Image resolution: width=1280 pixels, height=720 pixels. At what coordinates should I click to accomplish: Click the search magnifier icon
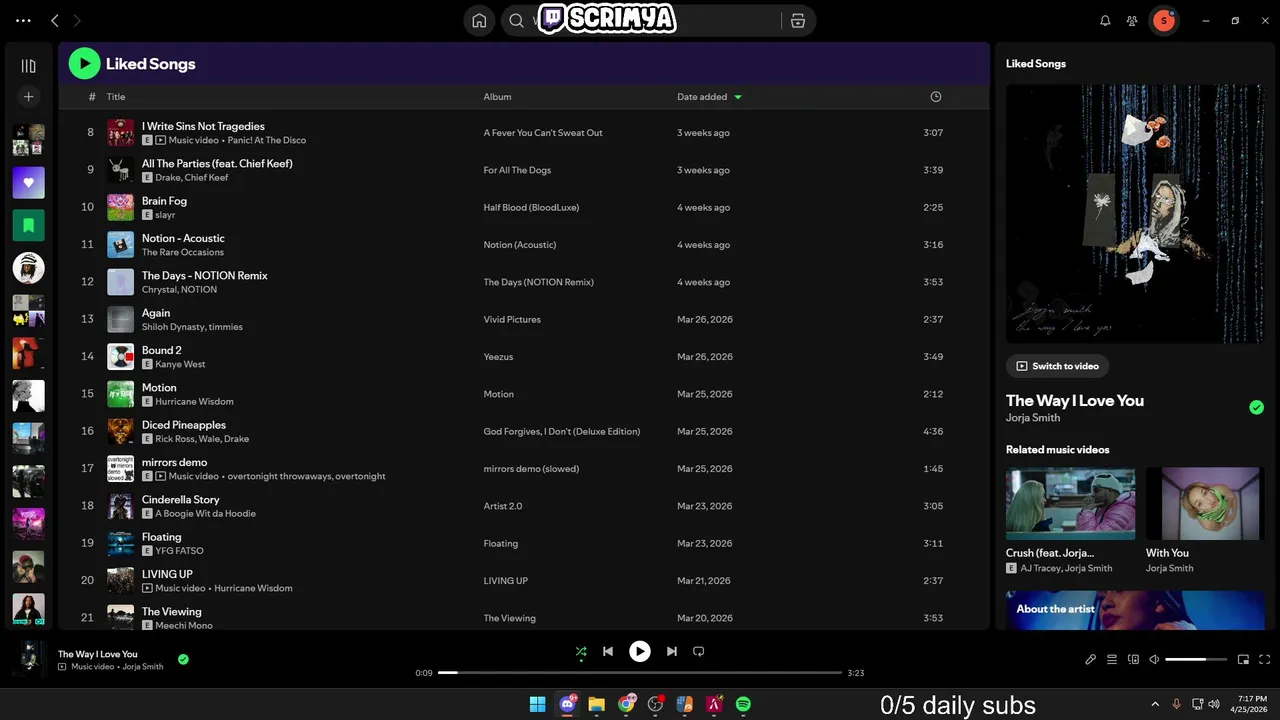(x=516, y=20)
